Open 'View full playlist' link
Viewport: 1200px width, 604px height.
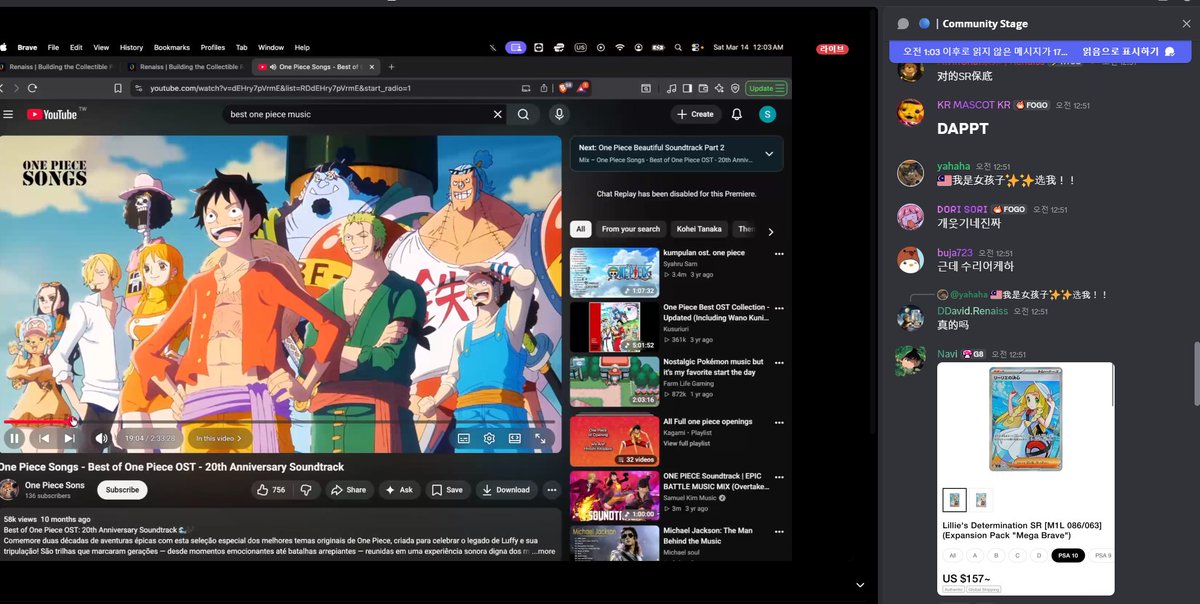[687, 443]
